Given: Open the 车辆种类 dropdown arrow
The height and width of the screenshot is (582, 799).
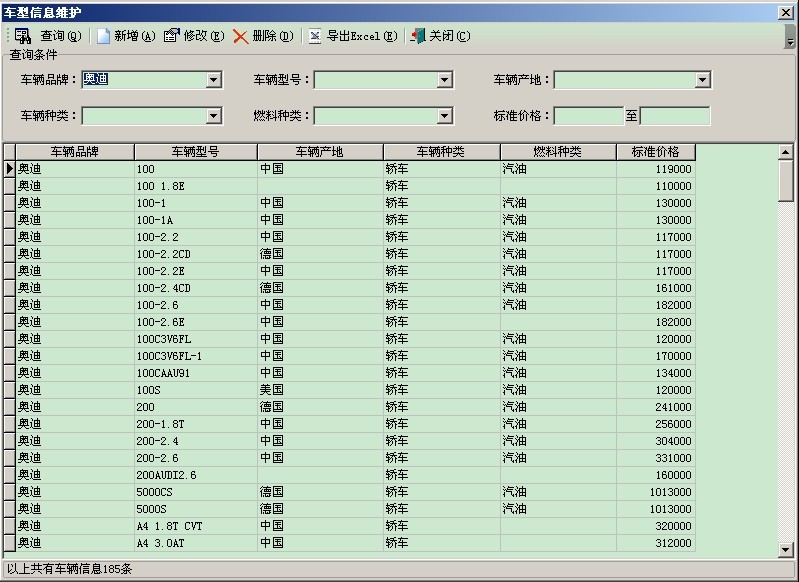Looking at the screenshot, I should (x=214, y=116).
